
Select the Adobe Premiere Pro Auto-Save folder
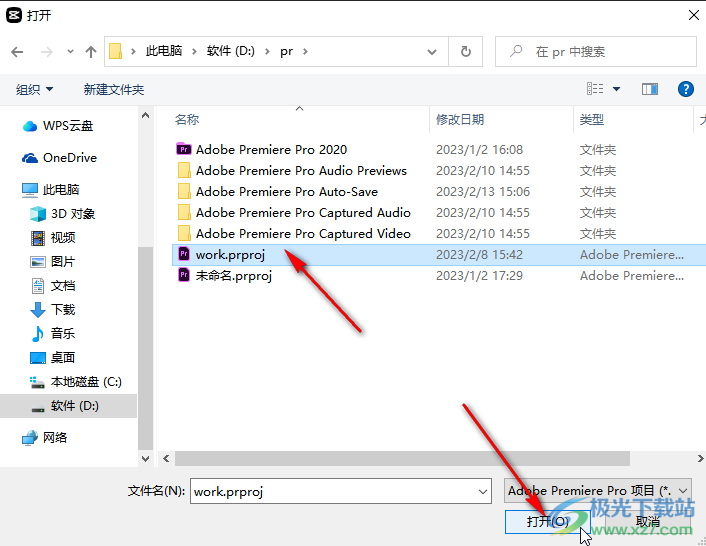pos(286,192)
